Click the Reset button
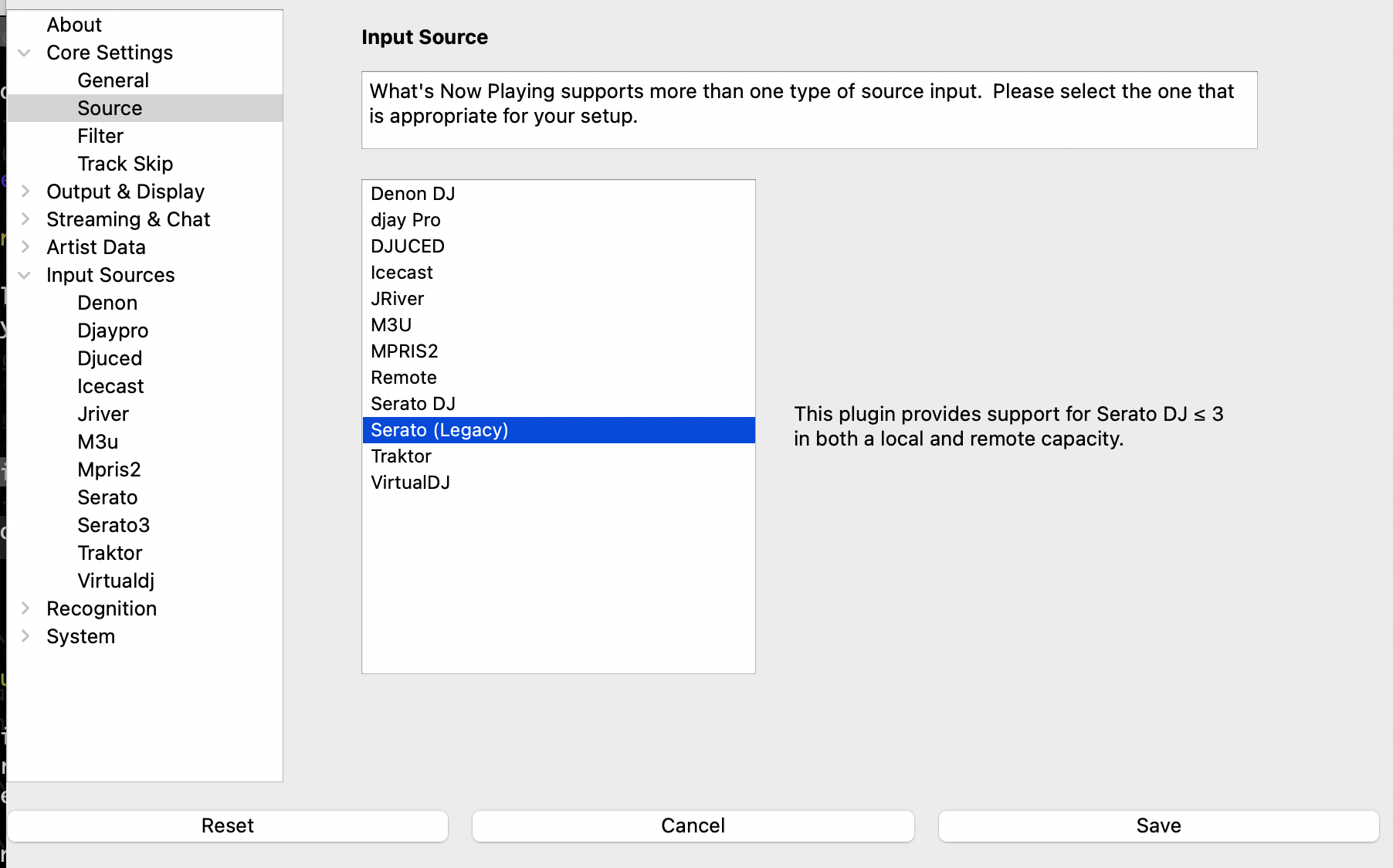1393x868 pixels. 227,826
